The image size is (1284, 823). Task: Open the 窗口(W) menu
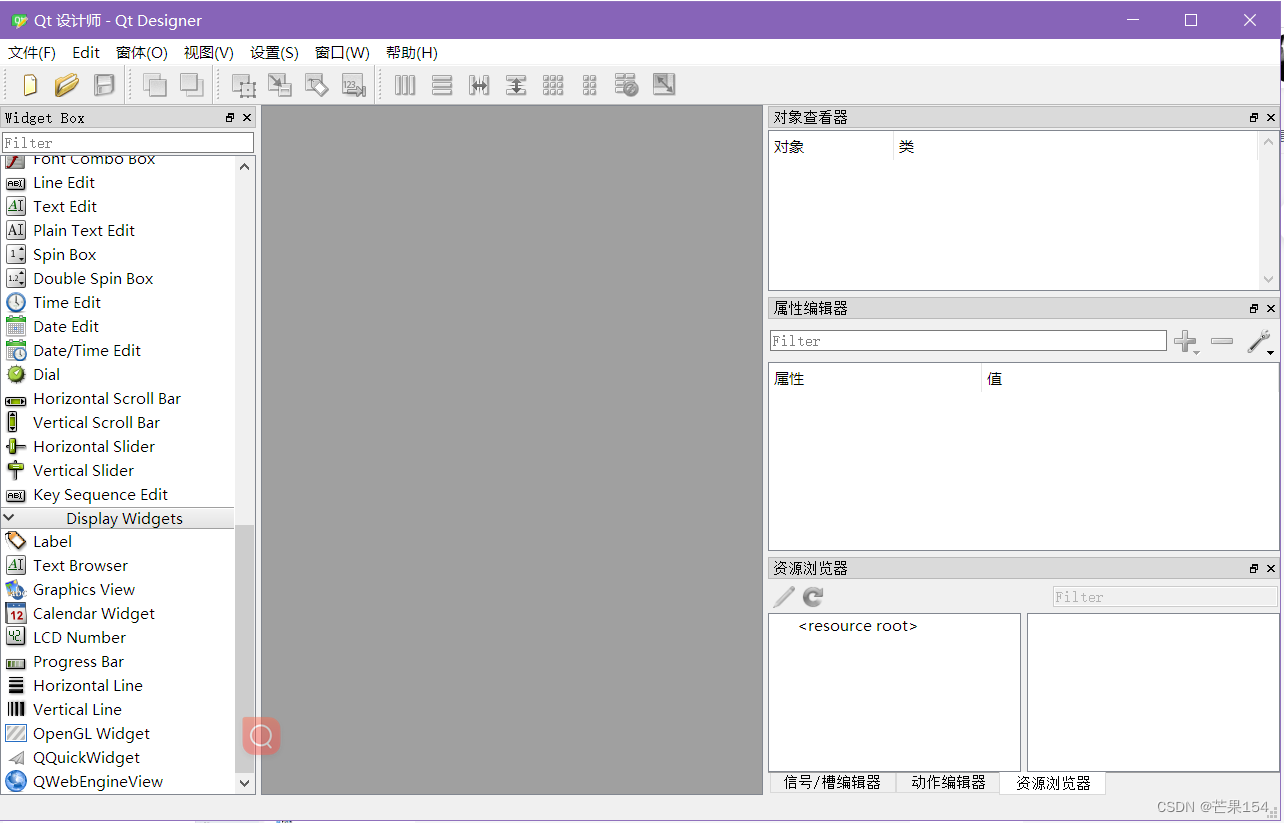click(x=342, y=52)
